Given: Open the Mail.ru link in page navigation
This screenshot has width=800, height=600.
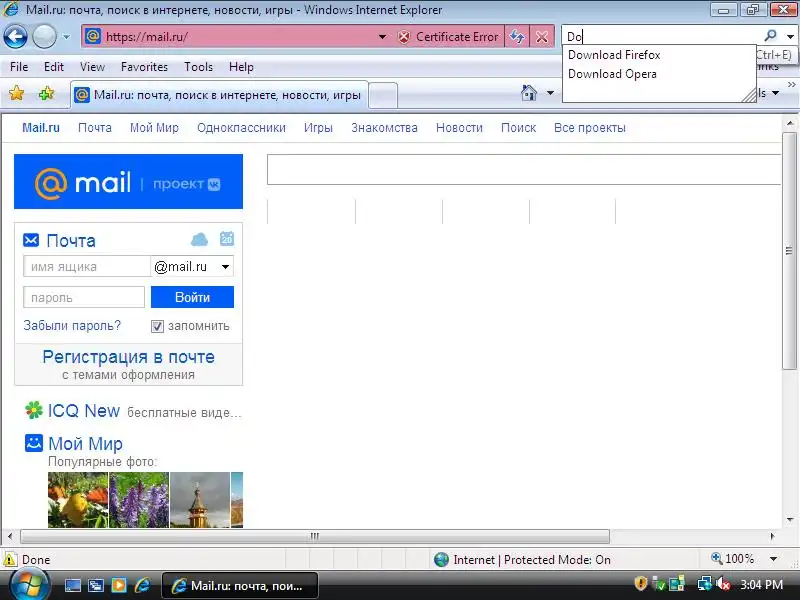Looking at the screenshot, I should pos(41,128).
